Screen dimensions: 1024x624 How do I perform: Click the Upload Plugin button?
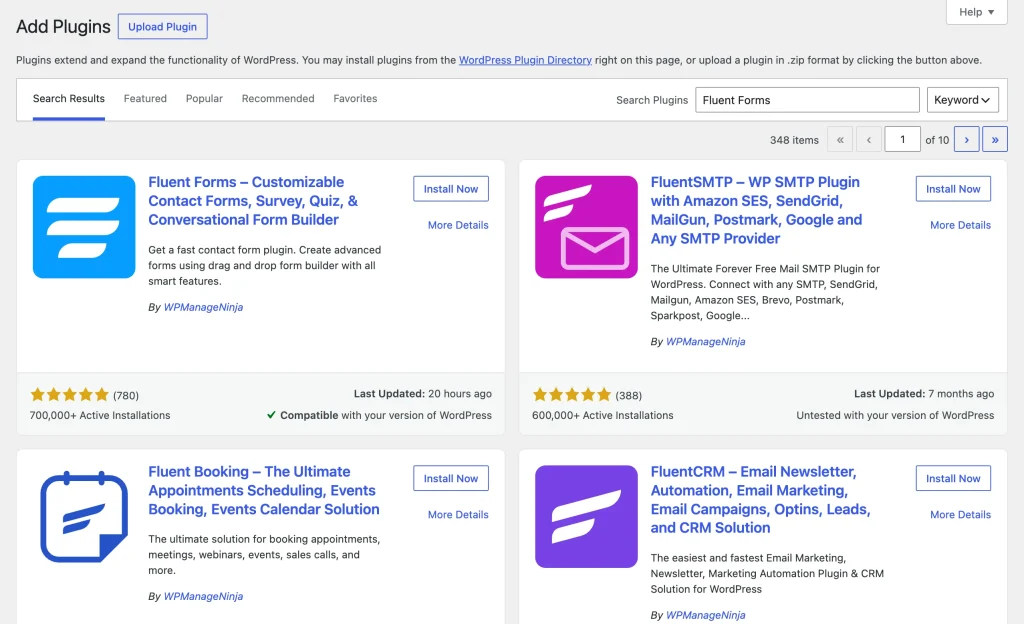(163, 26)
